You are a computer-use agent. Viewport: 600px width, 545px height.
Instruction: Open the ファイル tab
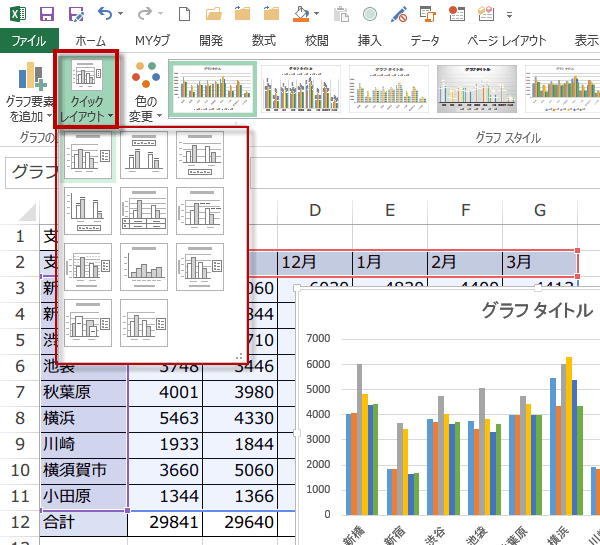click(29, 41)
